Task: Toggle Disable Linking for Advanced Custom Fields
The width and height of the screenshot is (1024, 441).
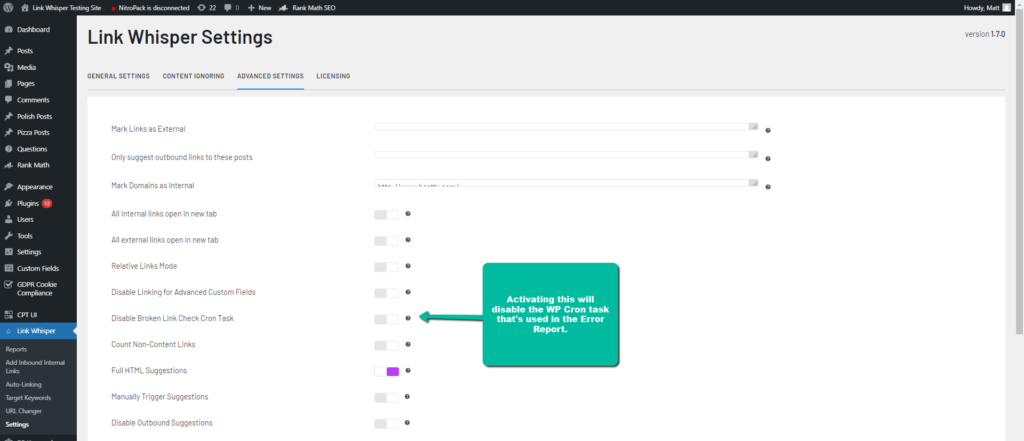Action: point(386,293)
